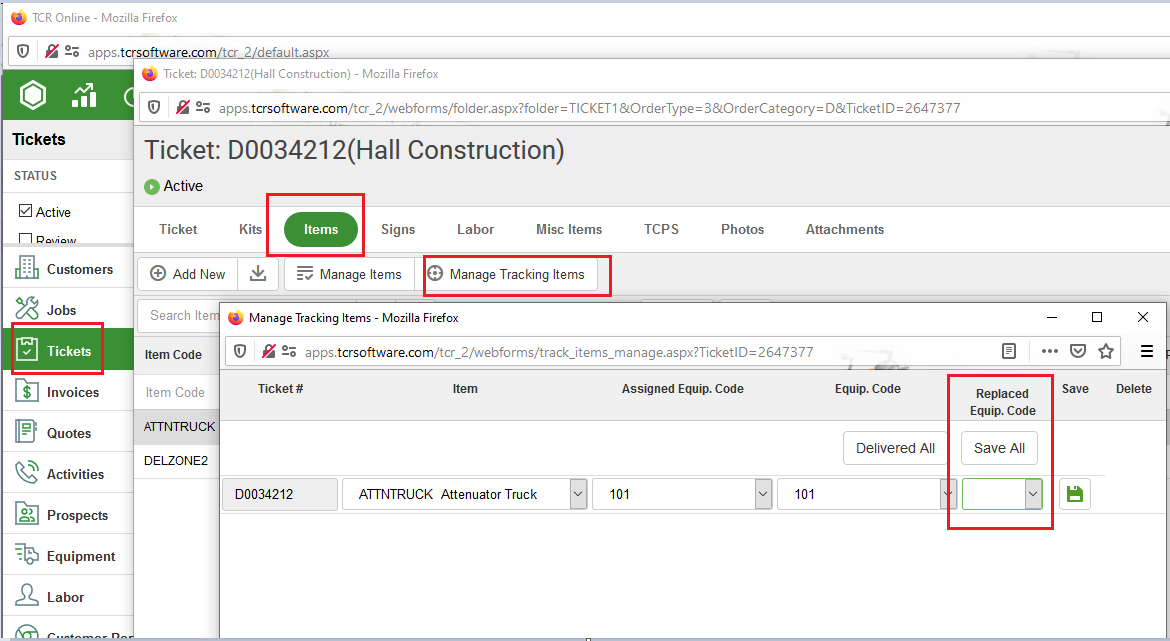Screen dimensions: 1170x641
Task: Open the Labor tab in ticket
Action: point(475,229)
